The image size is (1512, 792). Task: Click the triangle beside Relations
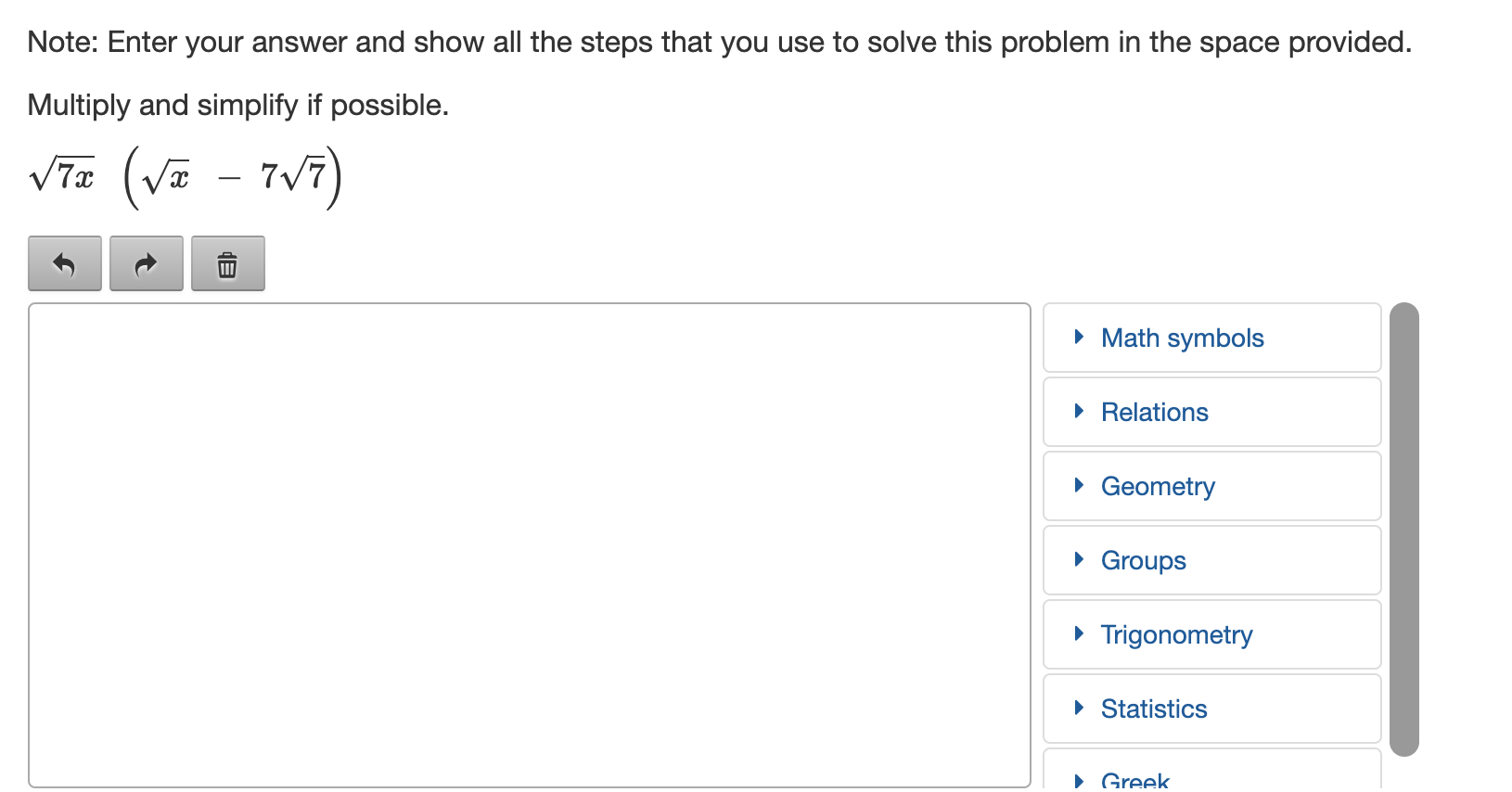tap(1079, 411)
